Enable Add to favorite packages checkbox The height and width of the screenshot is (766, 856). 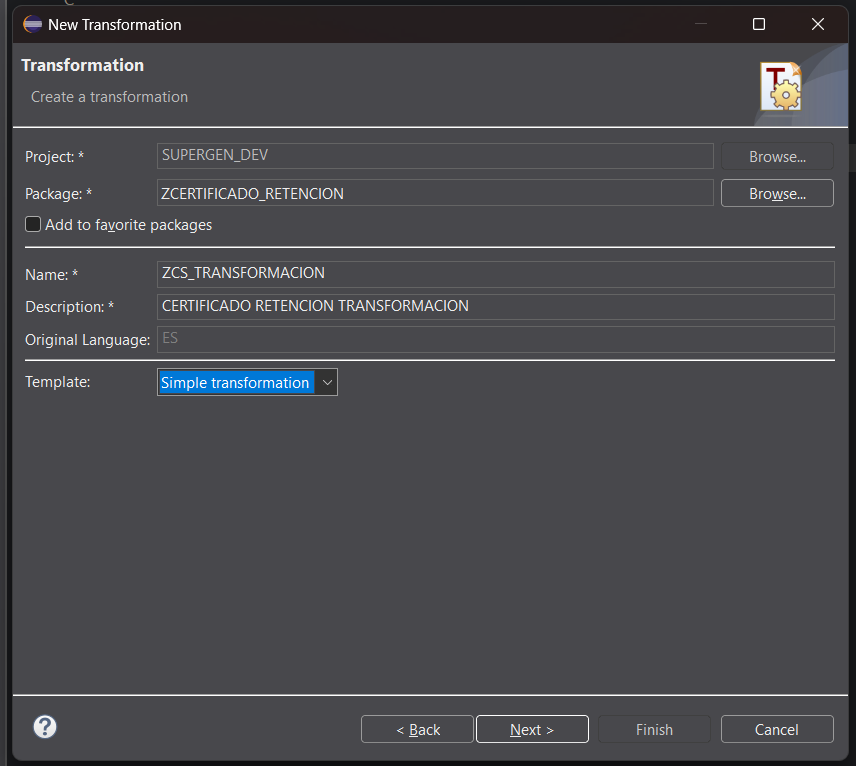[x=34, y=225]
